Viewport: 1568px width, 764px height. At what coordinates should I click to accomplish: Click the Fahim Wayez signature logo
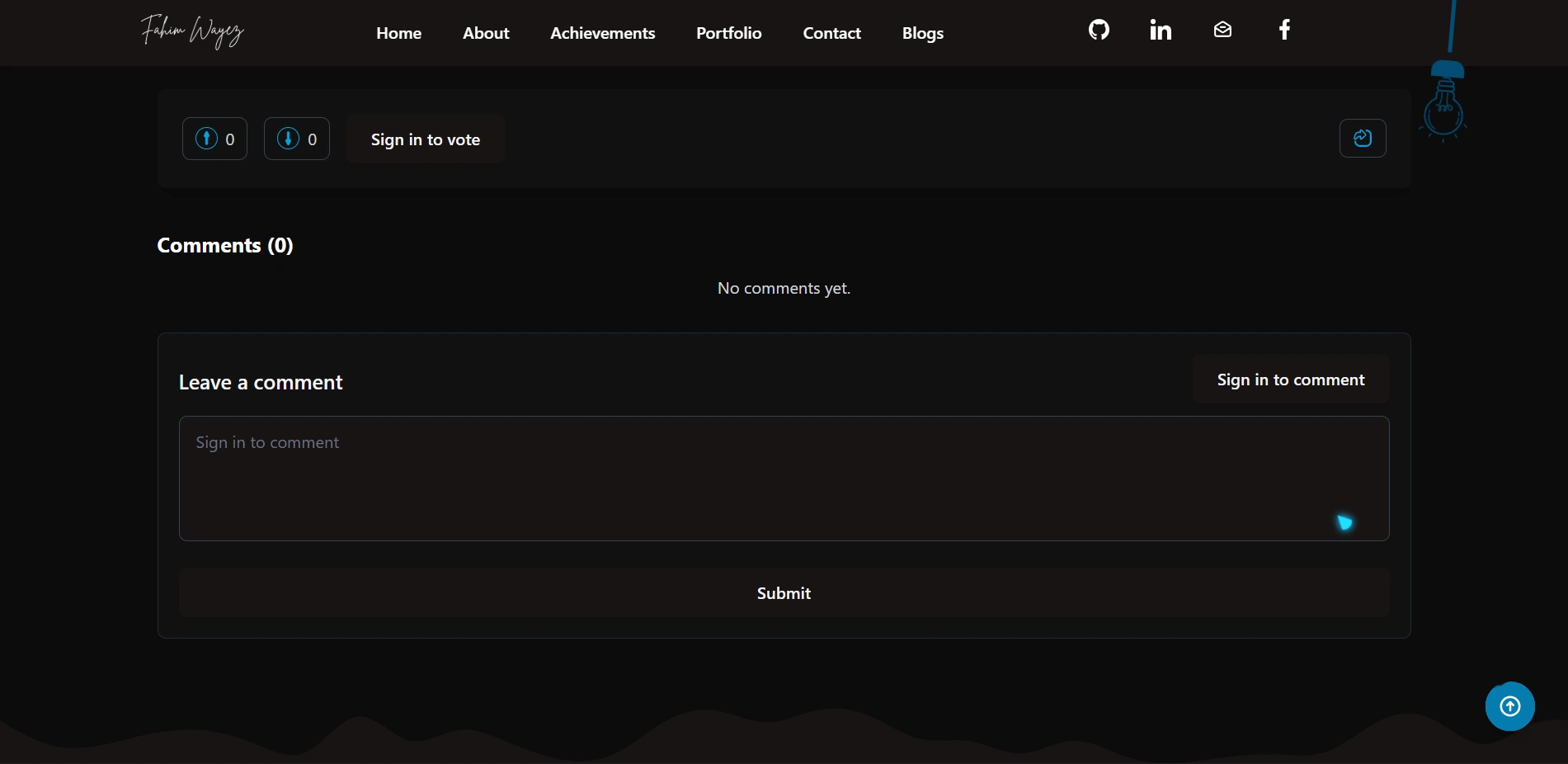(191, 32)
